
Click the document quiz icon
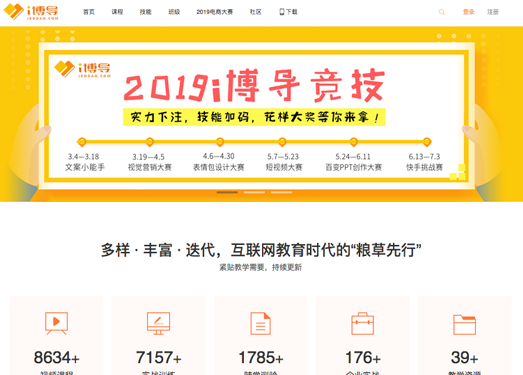click(260, 323)
